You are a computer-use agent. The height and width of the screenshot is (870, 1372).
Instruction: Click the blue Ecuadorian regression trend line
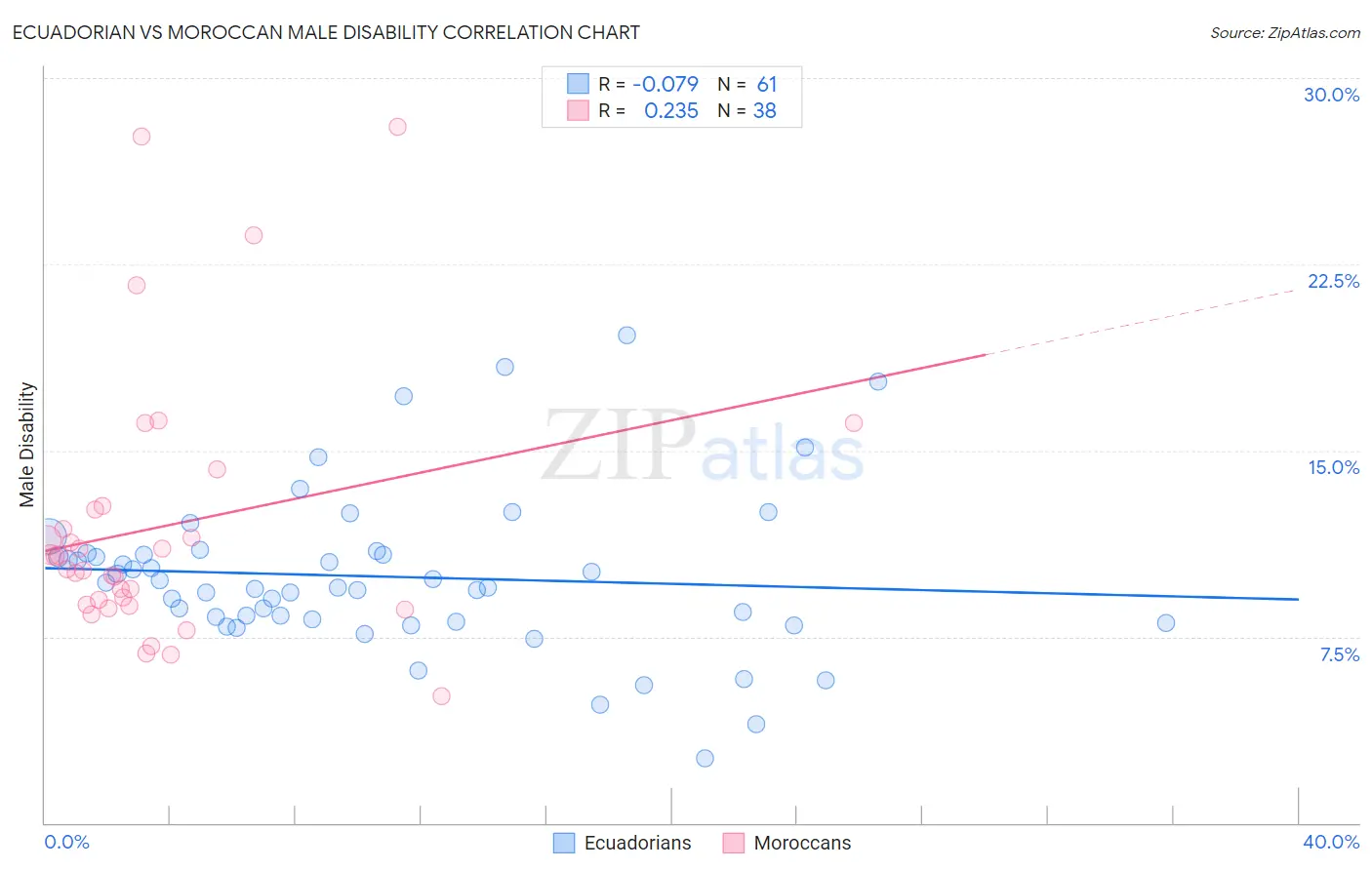tap(671, 582)
